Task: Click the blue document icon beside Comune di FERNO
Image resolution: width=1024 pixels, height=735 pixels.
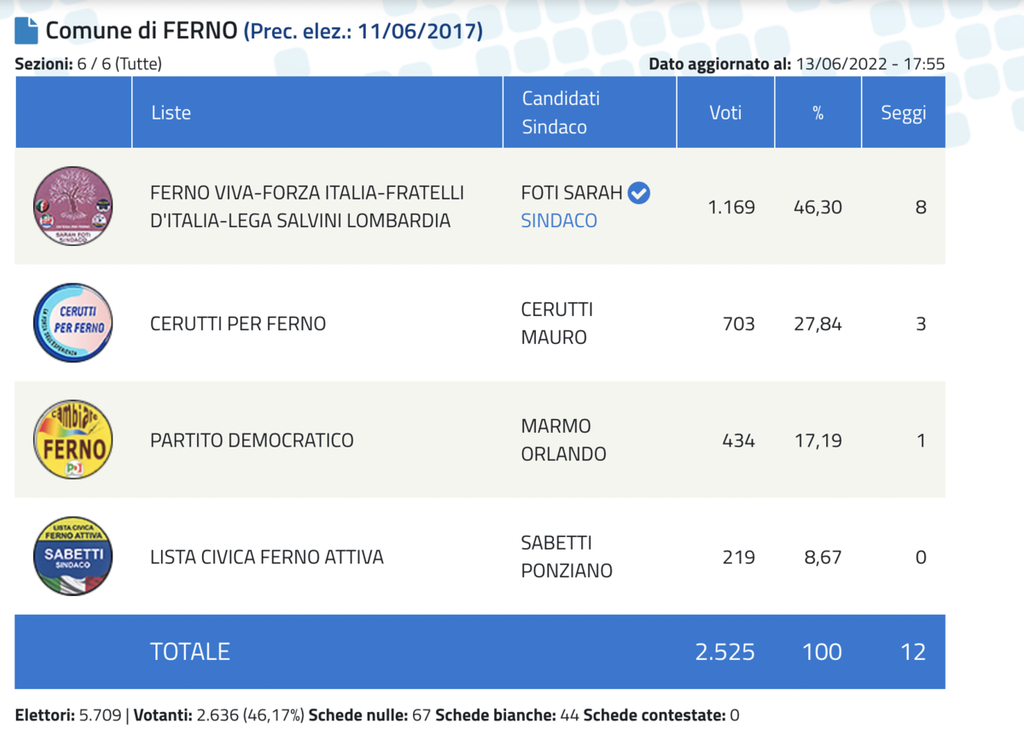Action: (x=26, y=31)
